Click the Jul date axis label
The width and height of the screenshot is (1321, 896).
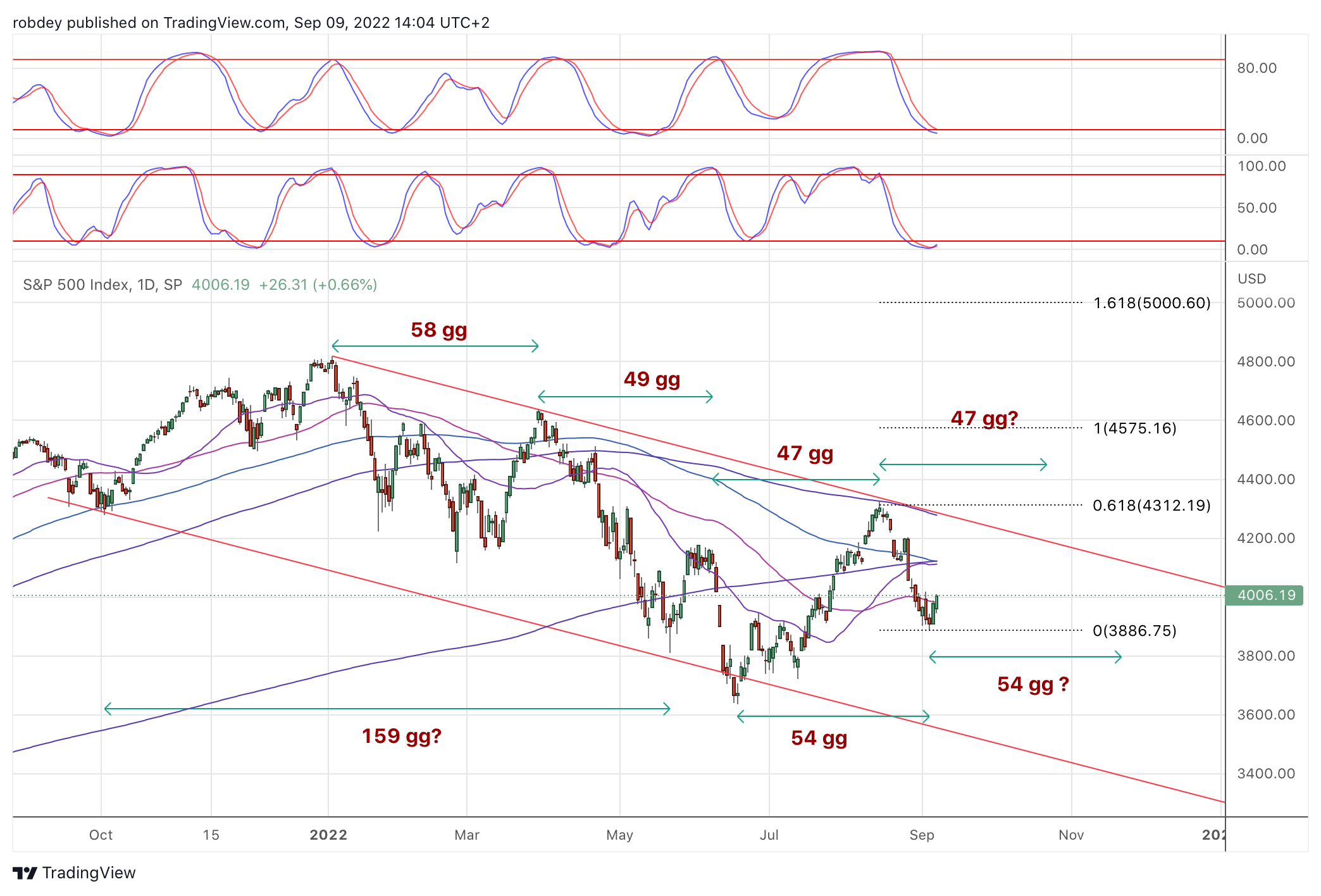[769, 835]
